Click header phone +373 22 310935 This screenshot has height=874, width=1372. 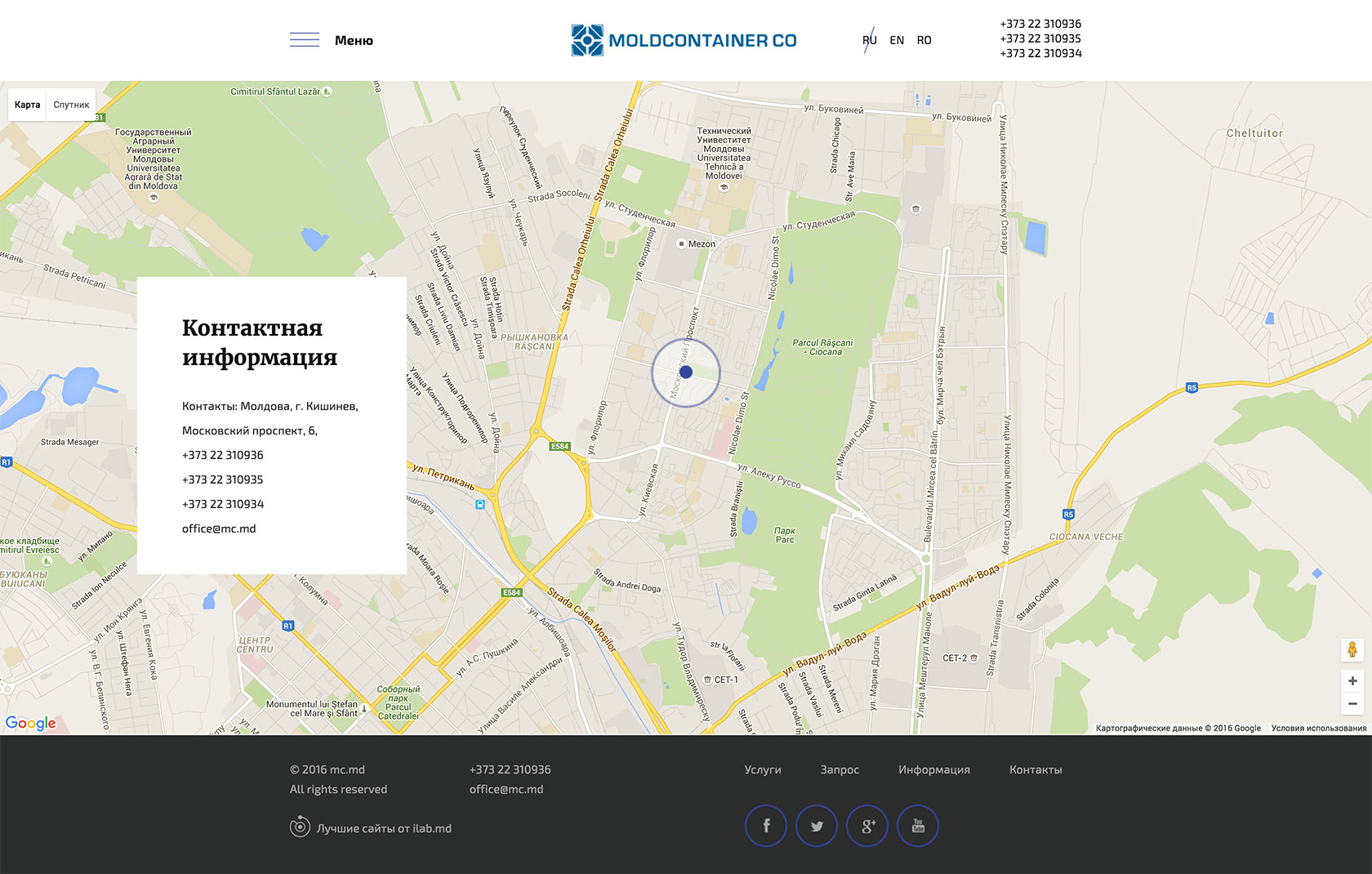[1040, 38]
